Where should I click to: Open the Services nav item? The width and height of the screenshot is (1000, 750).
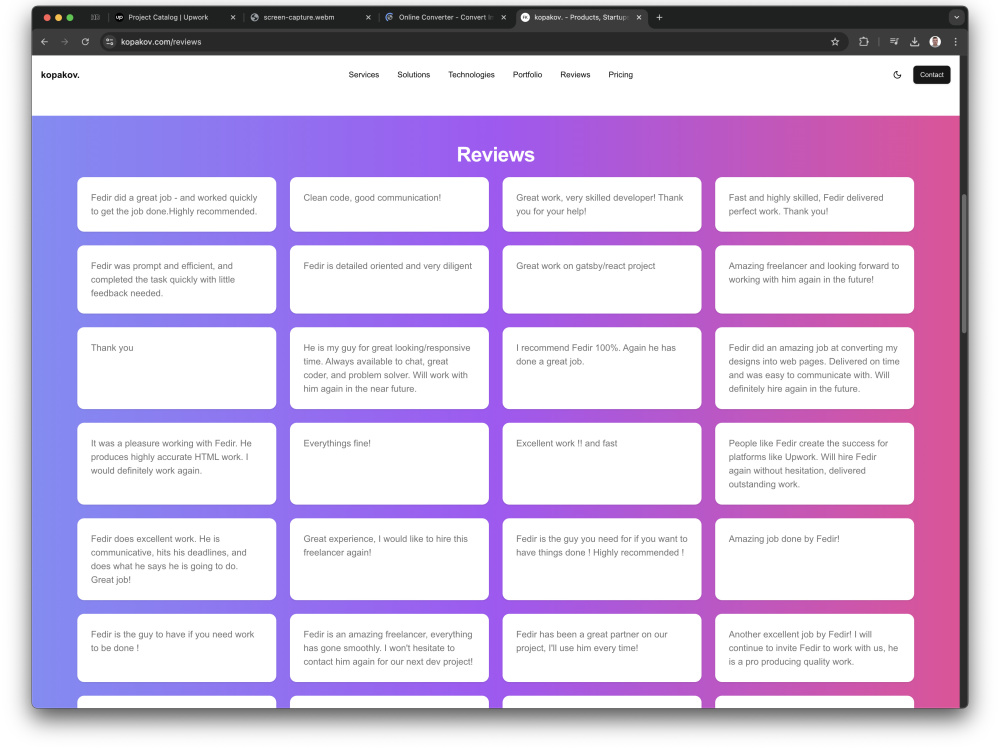click(x=364, y=75)
